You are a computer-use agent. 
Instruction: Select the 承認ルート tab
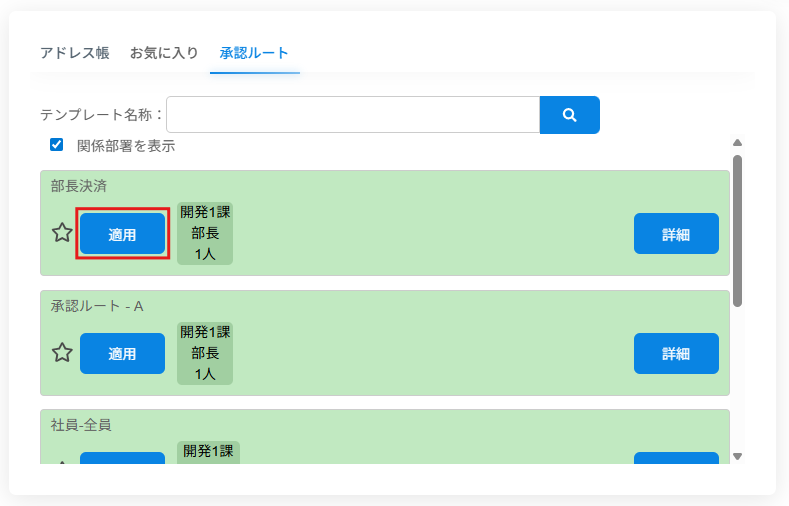tap(254, 53)
